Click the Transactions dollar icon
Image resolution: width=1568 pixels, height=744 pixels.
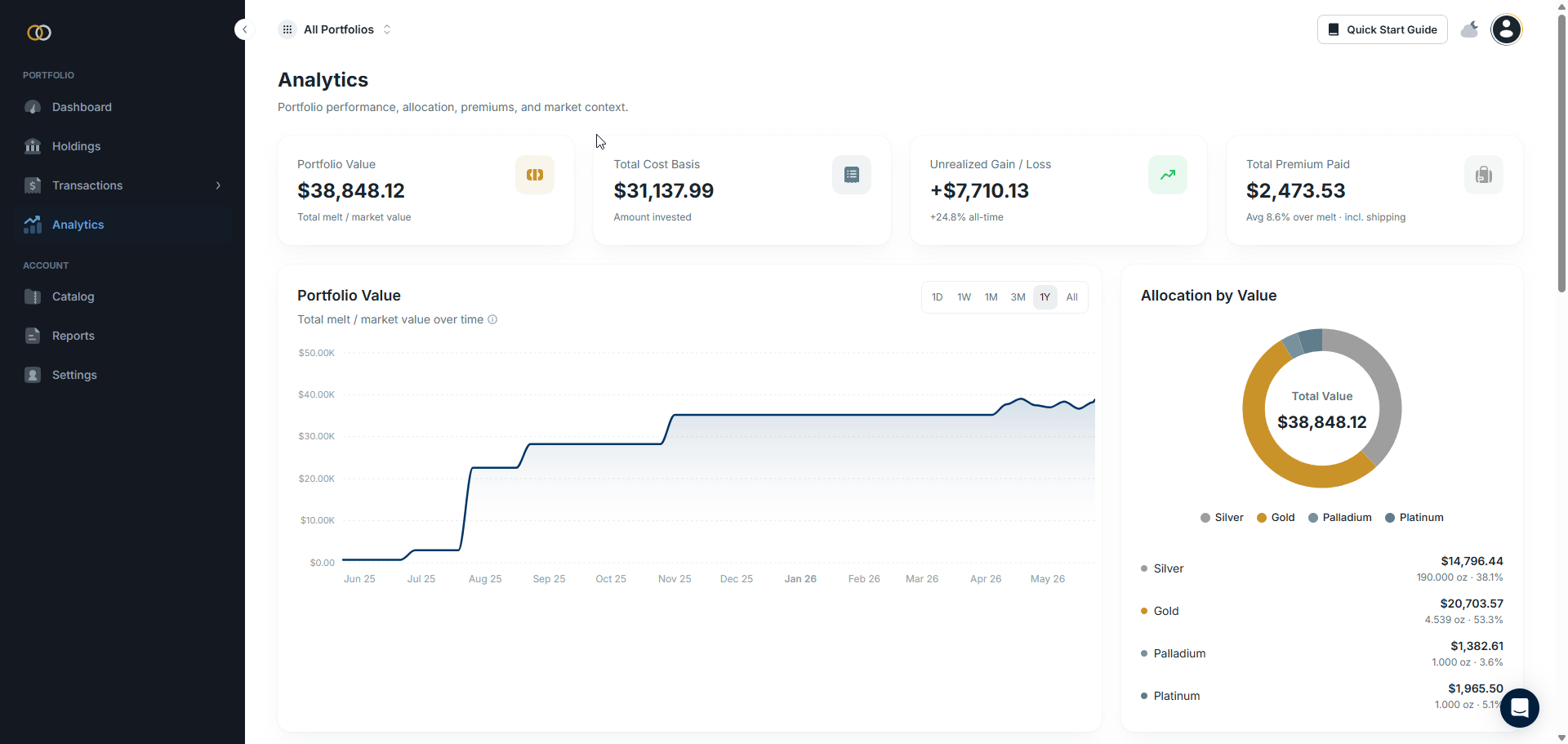[33, 185]
